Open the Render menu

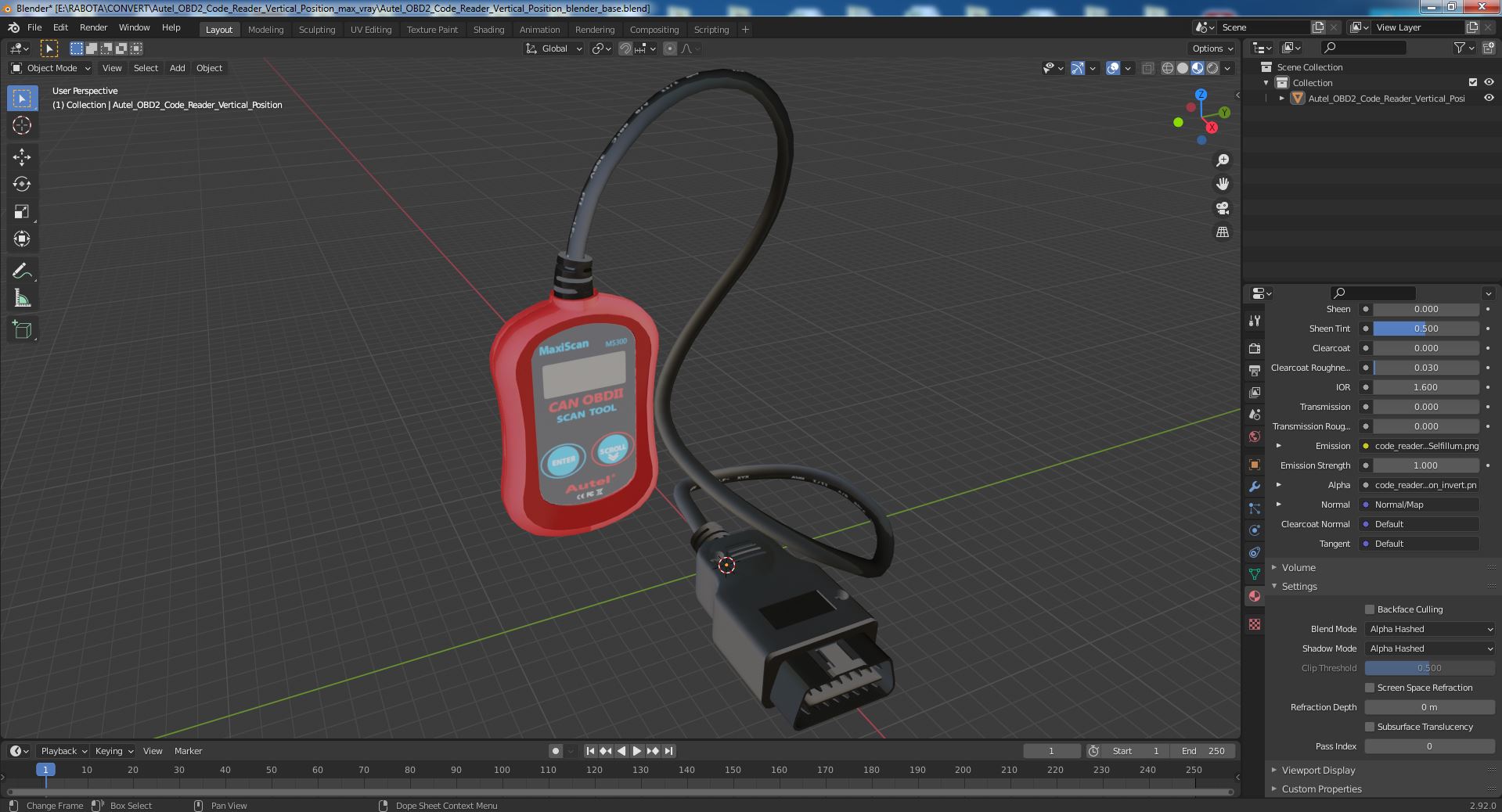coord(93,27)
